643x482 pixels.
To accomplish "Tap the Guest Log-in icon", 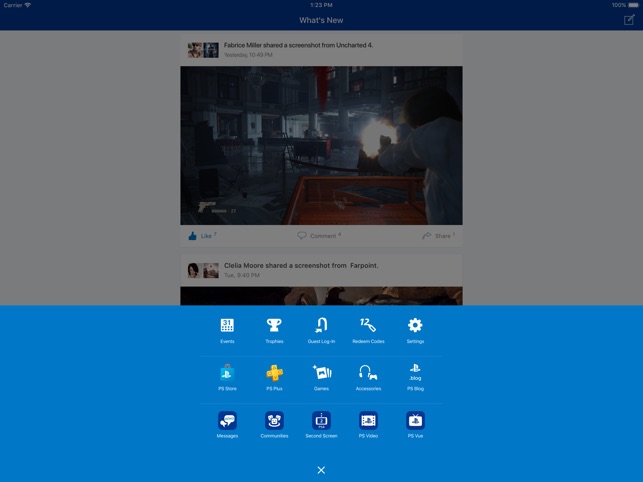I will click(x=321, y=325).
